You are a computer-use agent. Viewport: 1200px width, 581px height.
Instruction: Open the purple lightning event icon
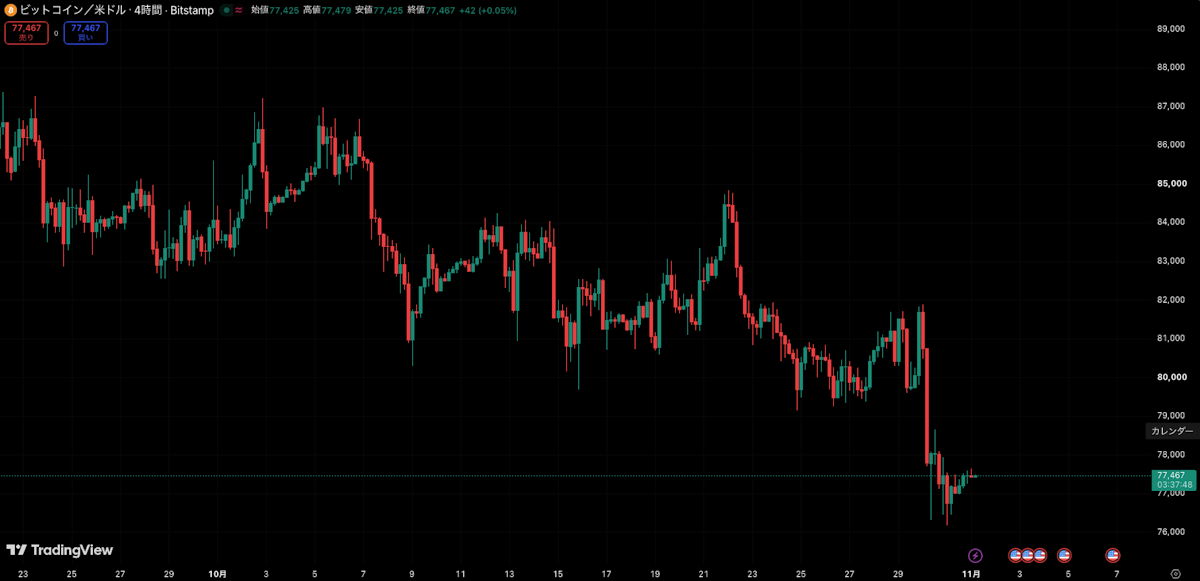(x=976, y=555)
